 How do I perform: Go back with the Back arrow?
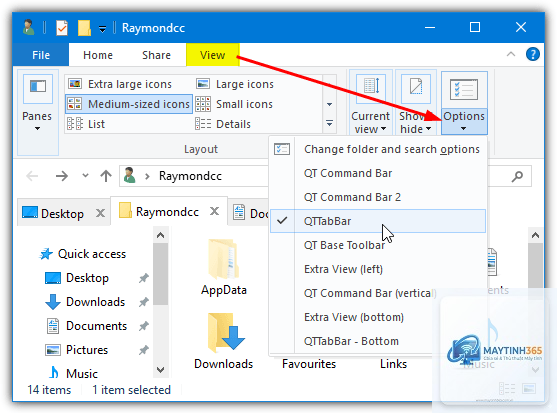pos(32,176)
